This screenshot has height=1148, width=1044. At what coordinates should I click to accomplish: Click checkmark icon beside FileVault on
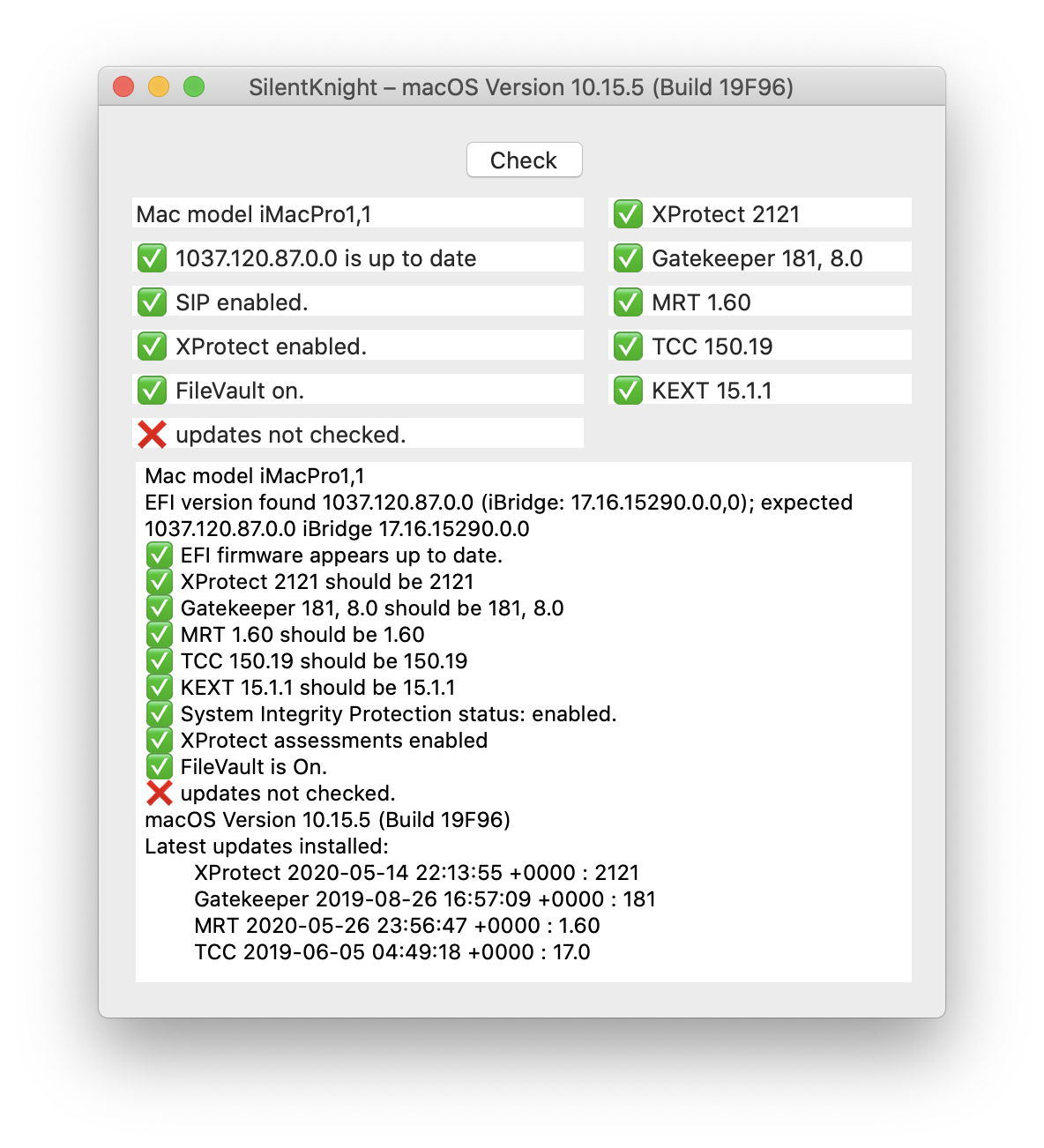click(x=152, y=391)
